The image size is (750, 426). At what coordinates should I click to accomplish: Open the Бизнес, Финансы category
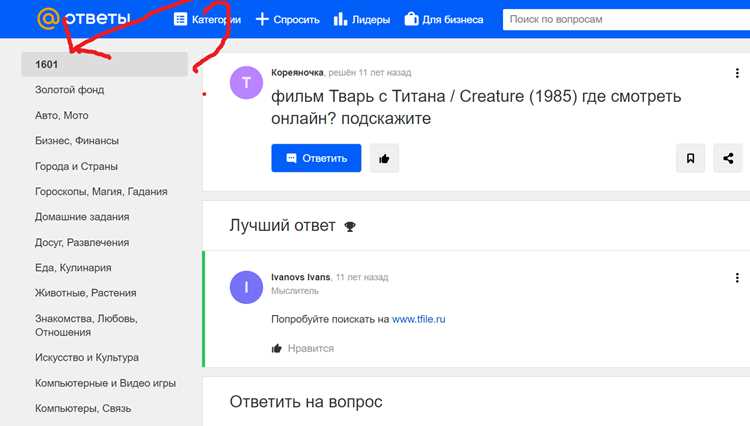point(77,141)
